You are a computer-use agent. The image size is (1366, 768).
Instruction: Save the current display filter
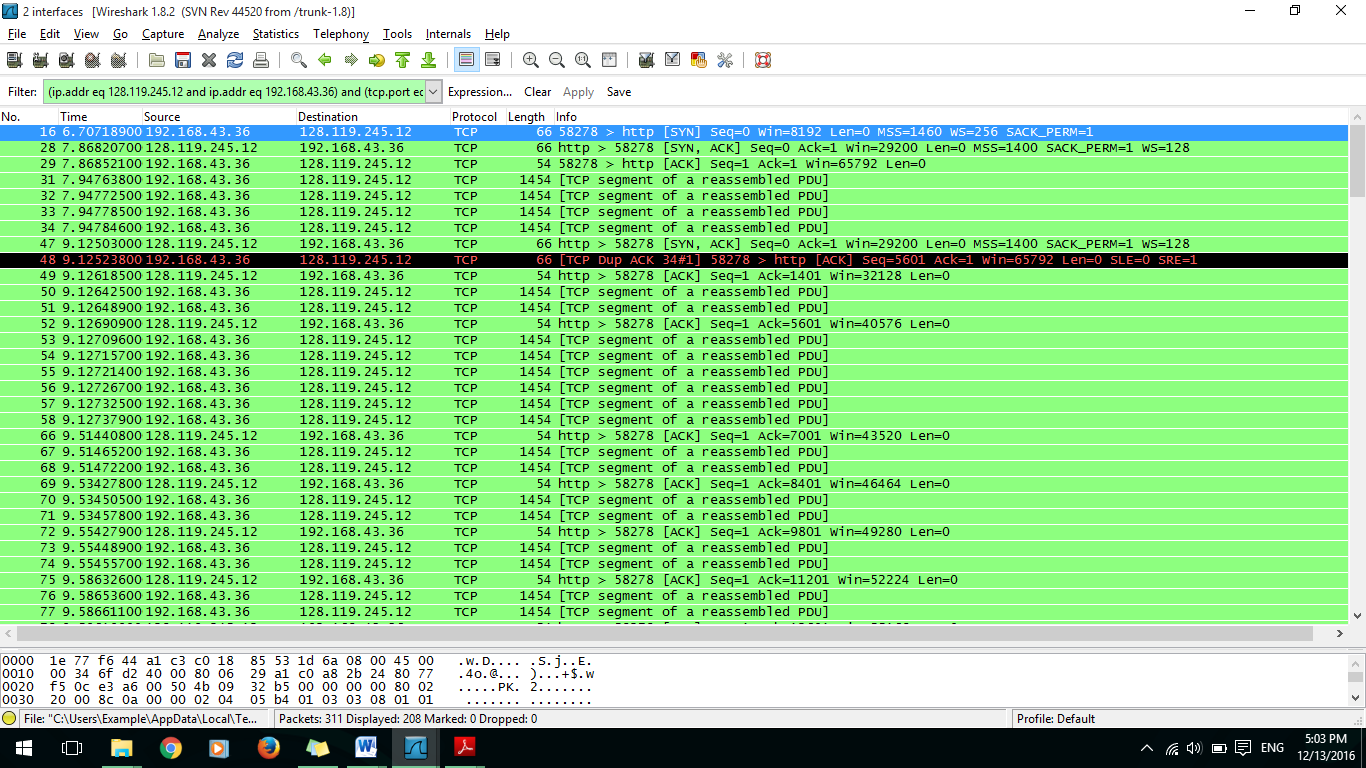click(x=619, y=92)
